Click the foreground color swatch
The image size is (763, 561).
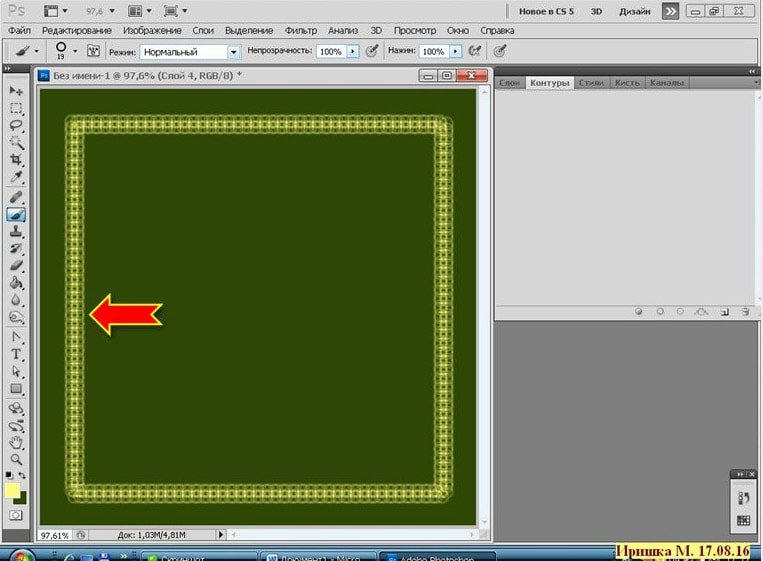coord(12,491)
